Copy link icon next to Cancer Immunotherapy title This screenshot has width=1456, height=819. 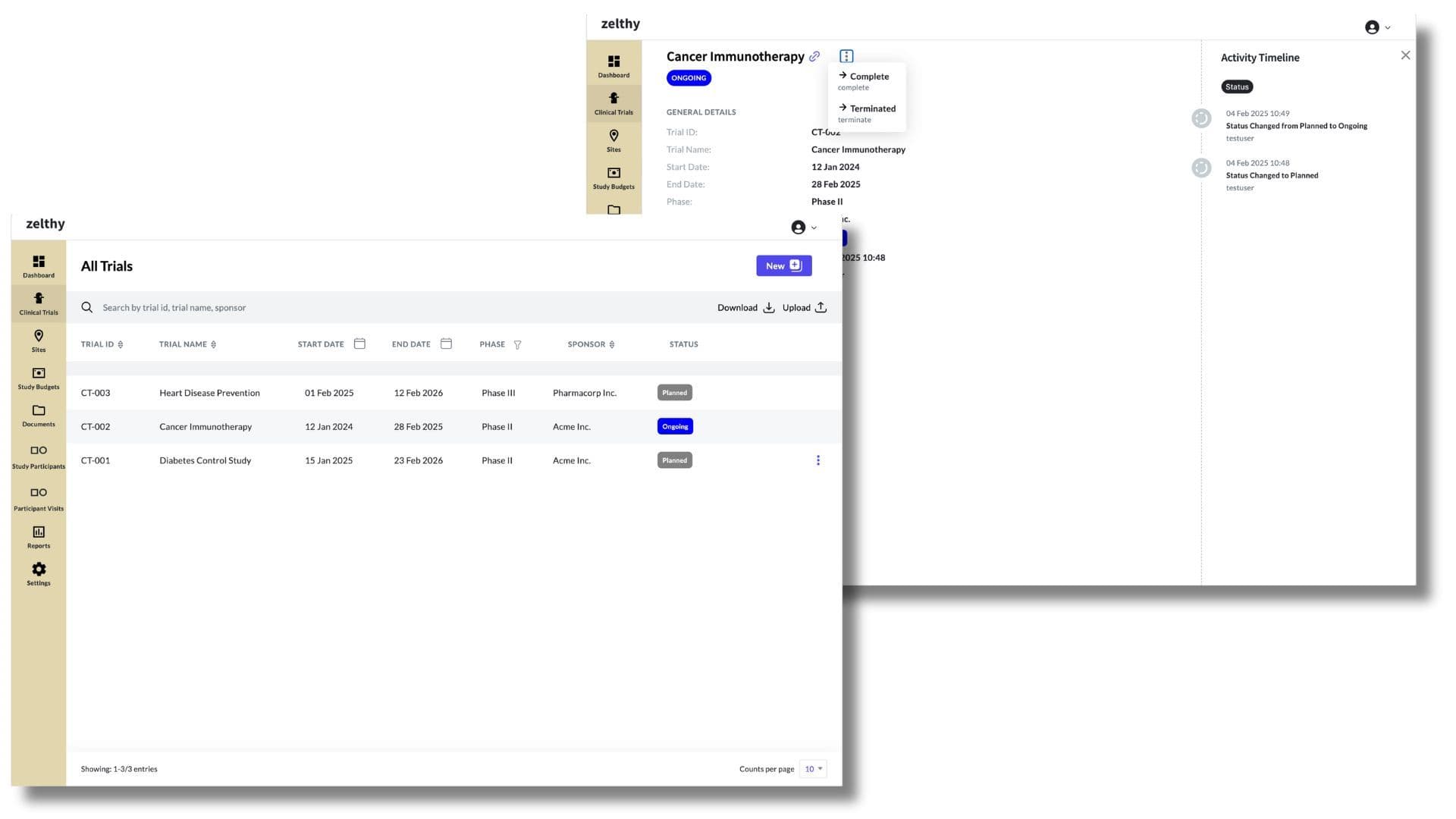(x=814, y=56)
